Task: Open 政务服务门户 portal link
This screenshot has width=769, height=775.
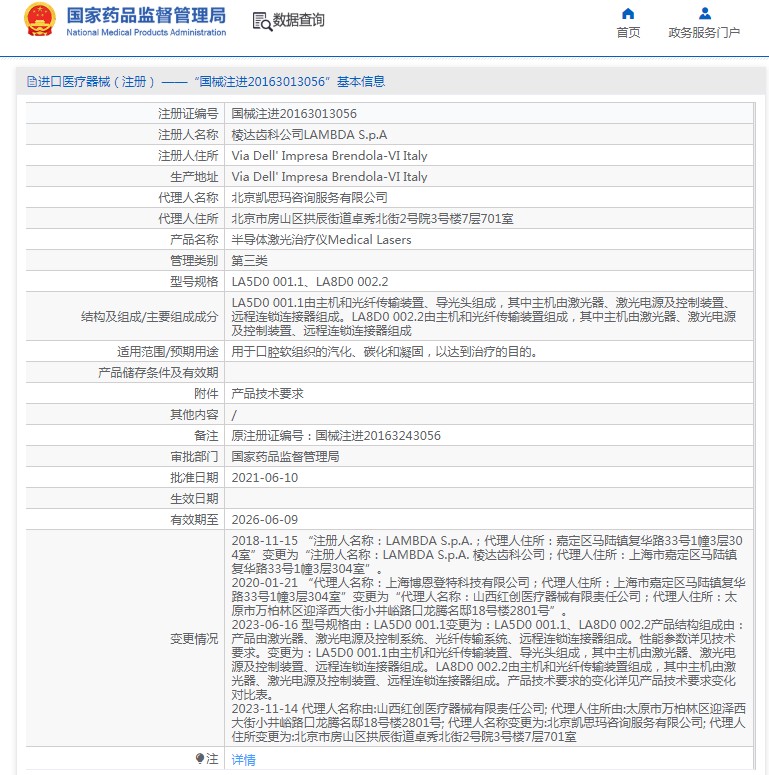Action: pyautogui.click(x=704, y=33)
